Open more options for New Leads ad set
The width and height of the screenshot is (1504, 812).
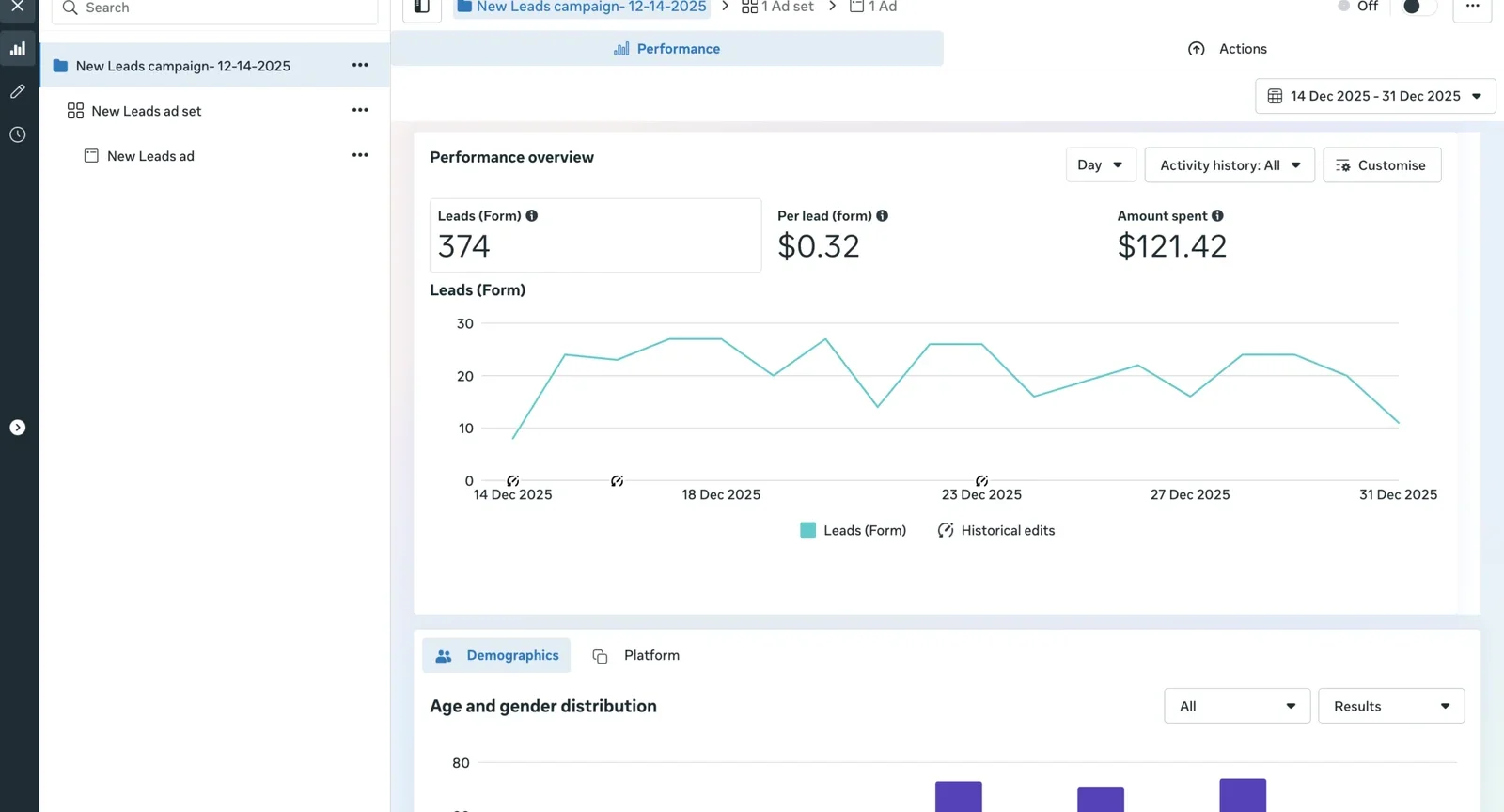pyautogui.click(x=360, y=110)
